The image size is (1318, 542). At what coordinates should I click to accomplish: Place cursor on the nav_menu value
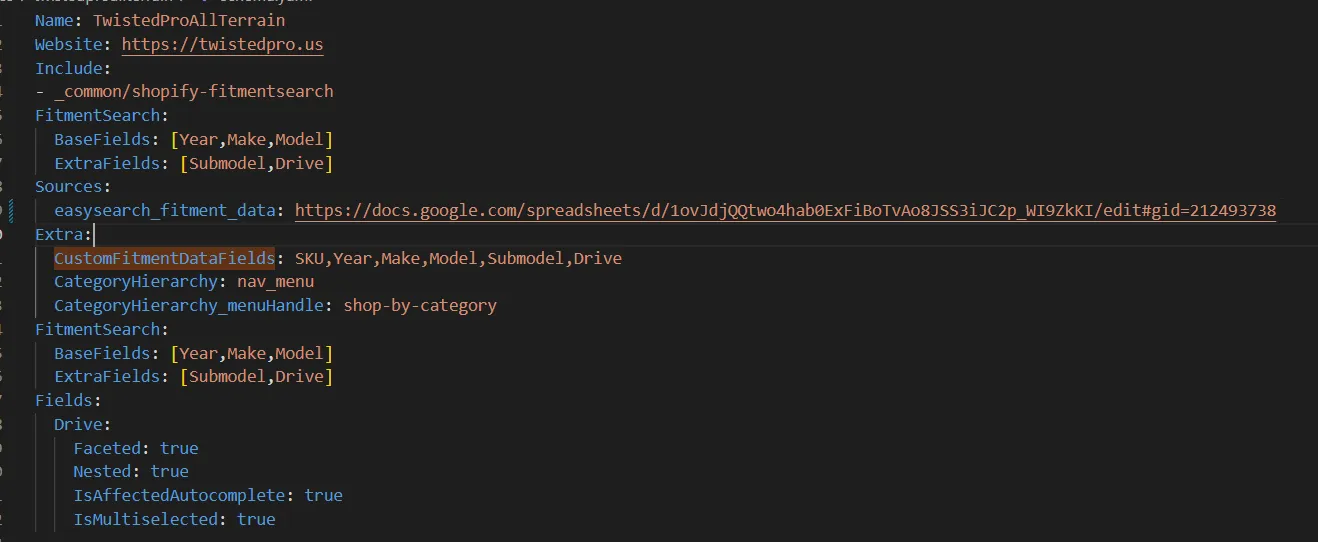[x=275, y=282]
